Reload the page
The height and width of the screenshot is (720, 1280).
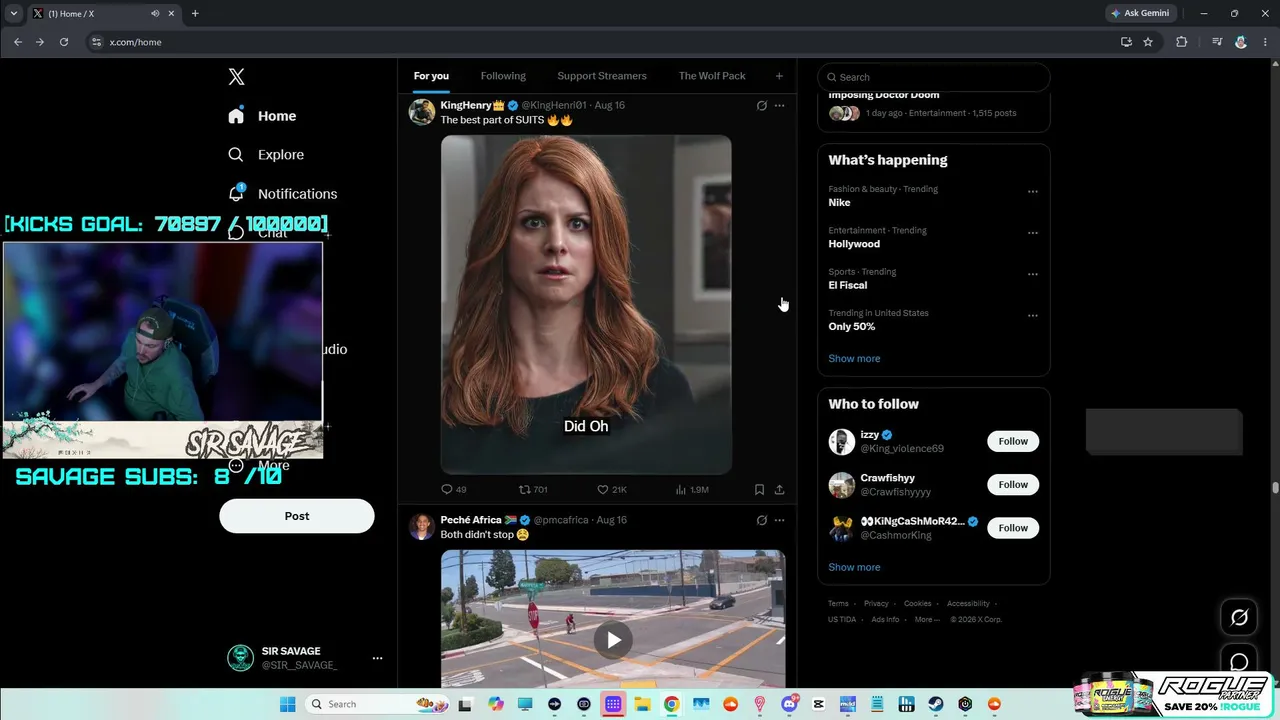(x=64, y=42)
